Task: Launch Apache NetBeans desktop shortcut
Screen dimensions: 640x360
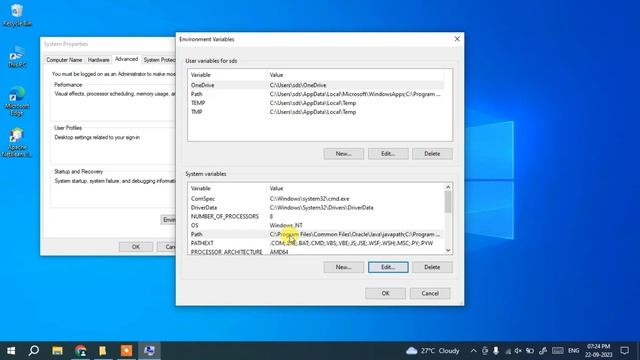Action: tap(17, 143)
